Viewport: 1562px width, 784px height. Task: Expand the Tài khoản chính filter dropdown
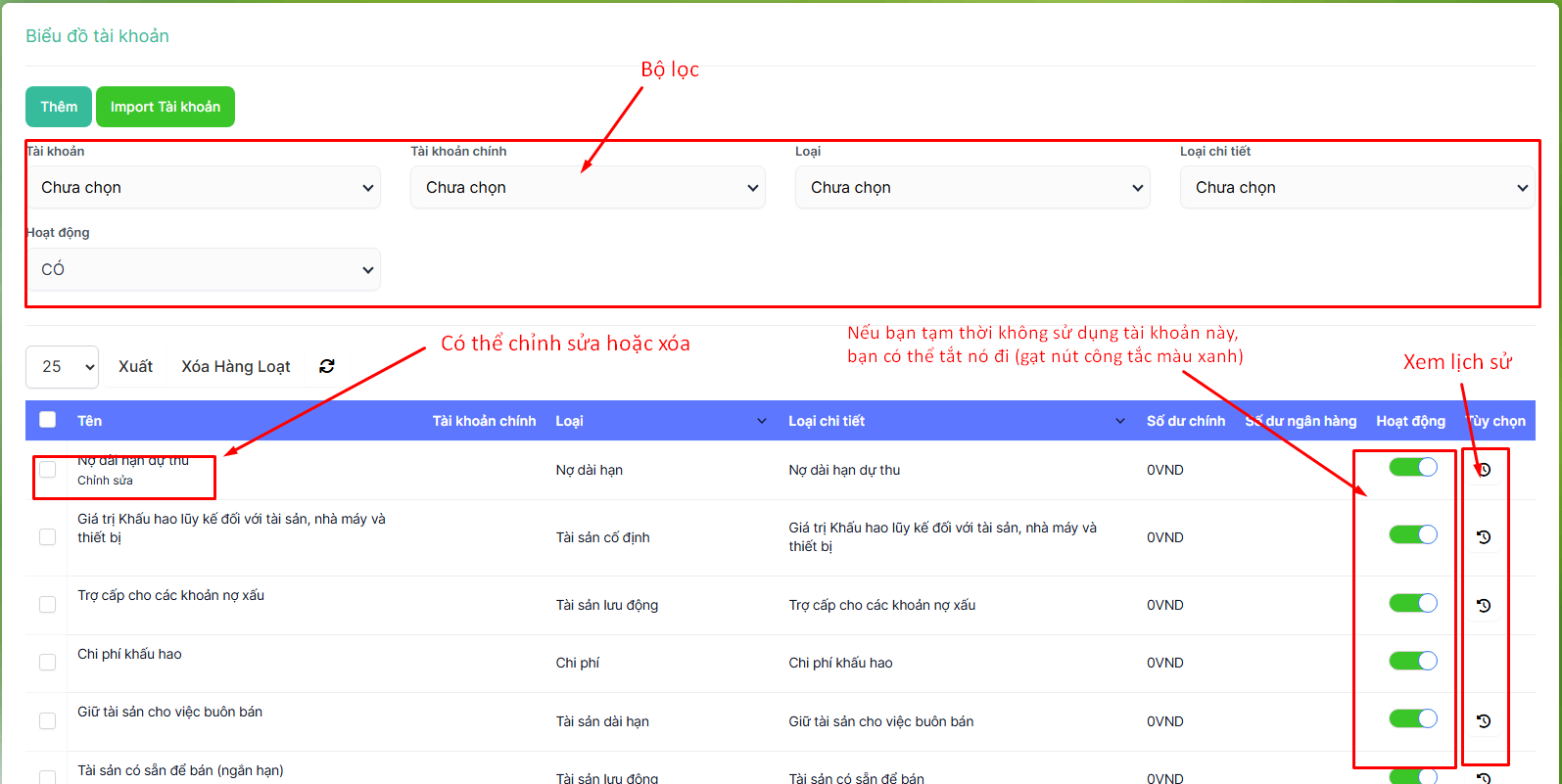click(x=588, y=188)
